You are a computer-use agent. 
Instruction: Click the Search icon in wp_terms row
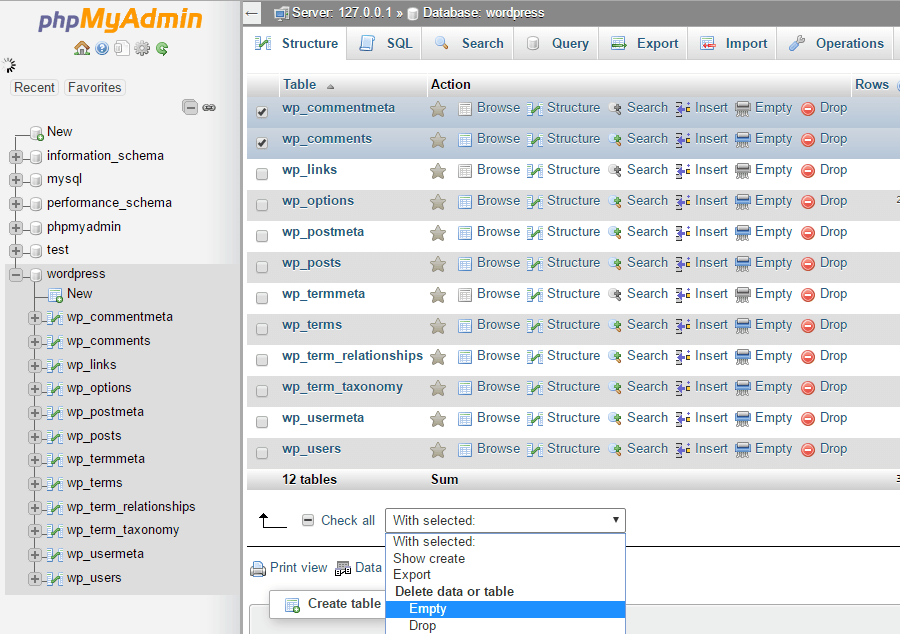click(x=615, y=325)
